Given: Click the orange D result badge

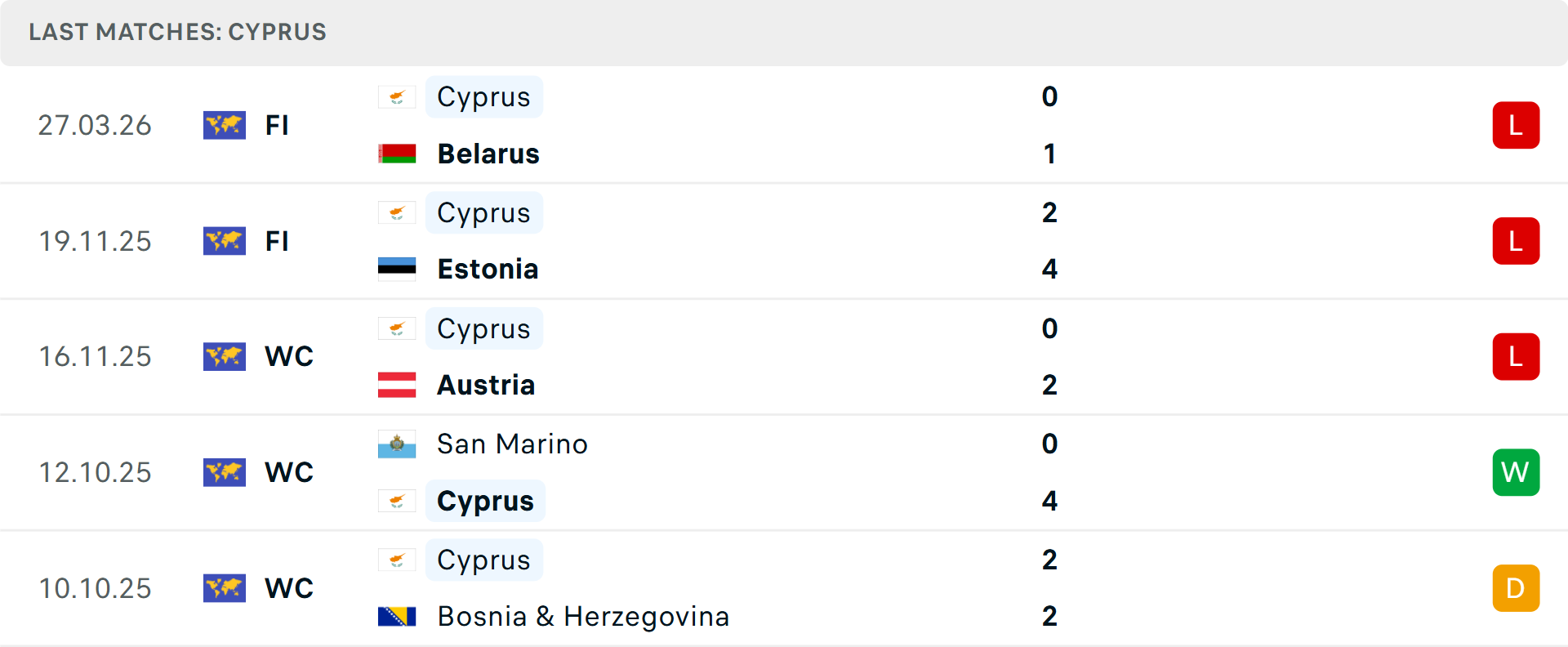Looking at the screenshot, I should coord(1516,588).
